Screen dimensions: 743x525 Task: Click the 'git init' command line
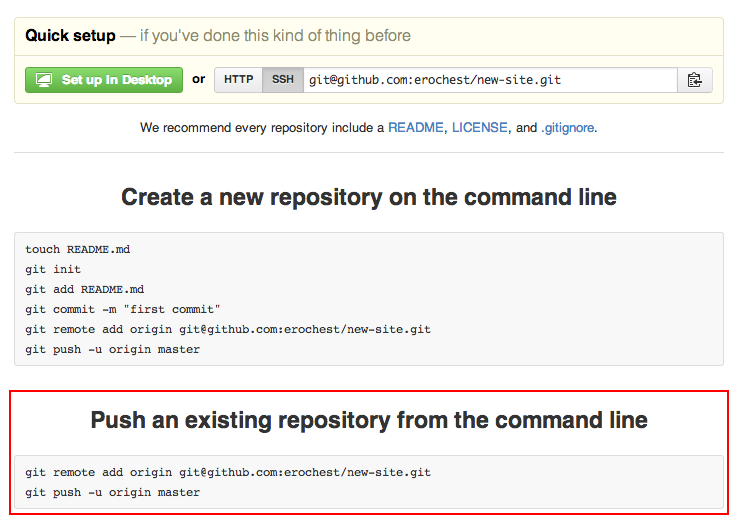53,269
